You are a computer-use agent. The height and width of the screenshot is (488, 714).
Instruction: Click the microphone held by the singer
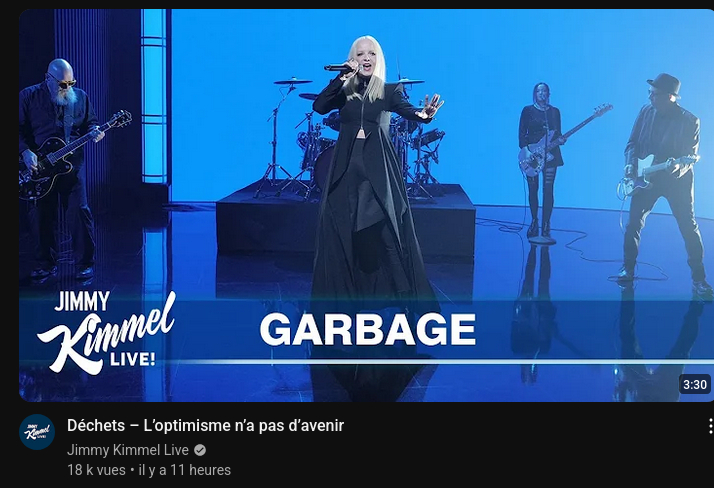click(x=340, y=68)
